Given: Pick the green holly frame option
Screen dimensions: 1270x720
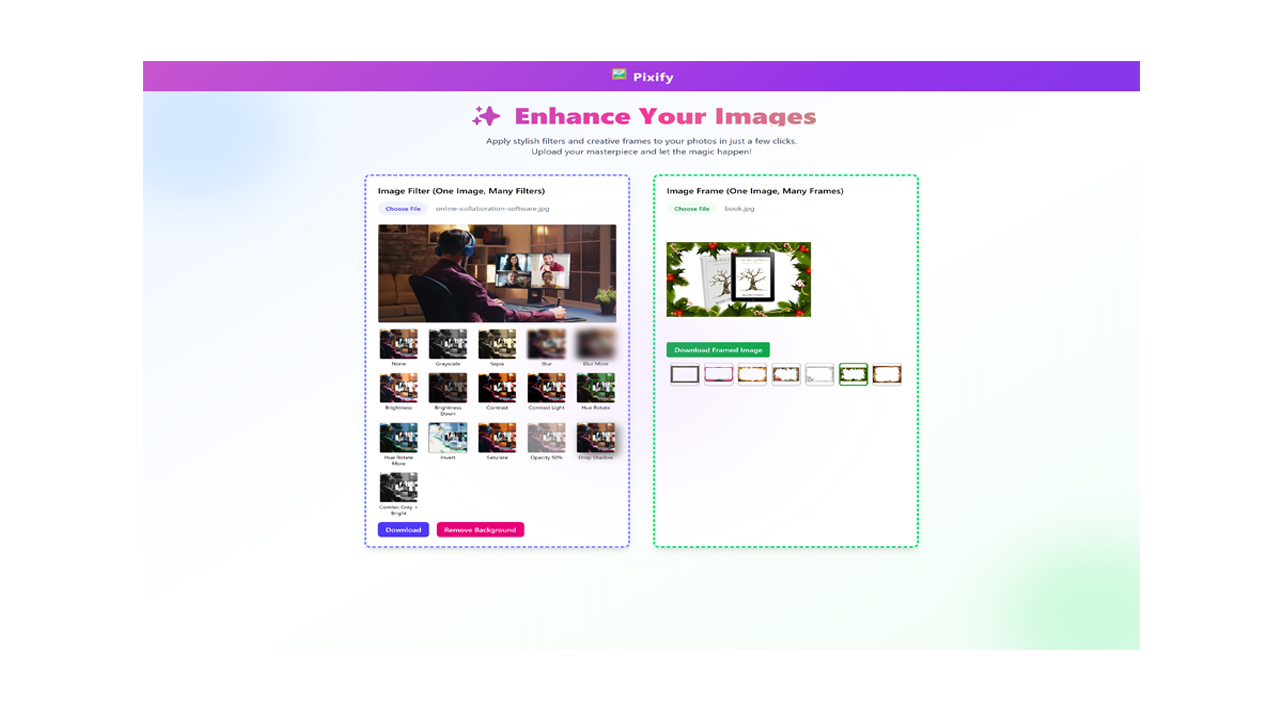Looking at the screenshot, I should pyautogui.click(x=853, y=374).
